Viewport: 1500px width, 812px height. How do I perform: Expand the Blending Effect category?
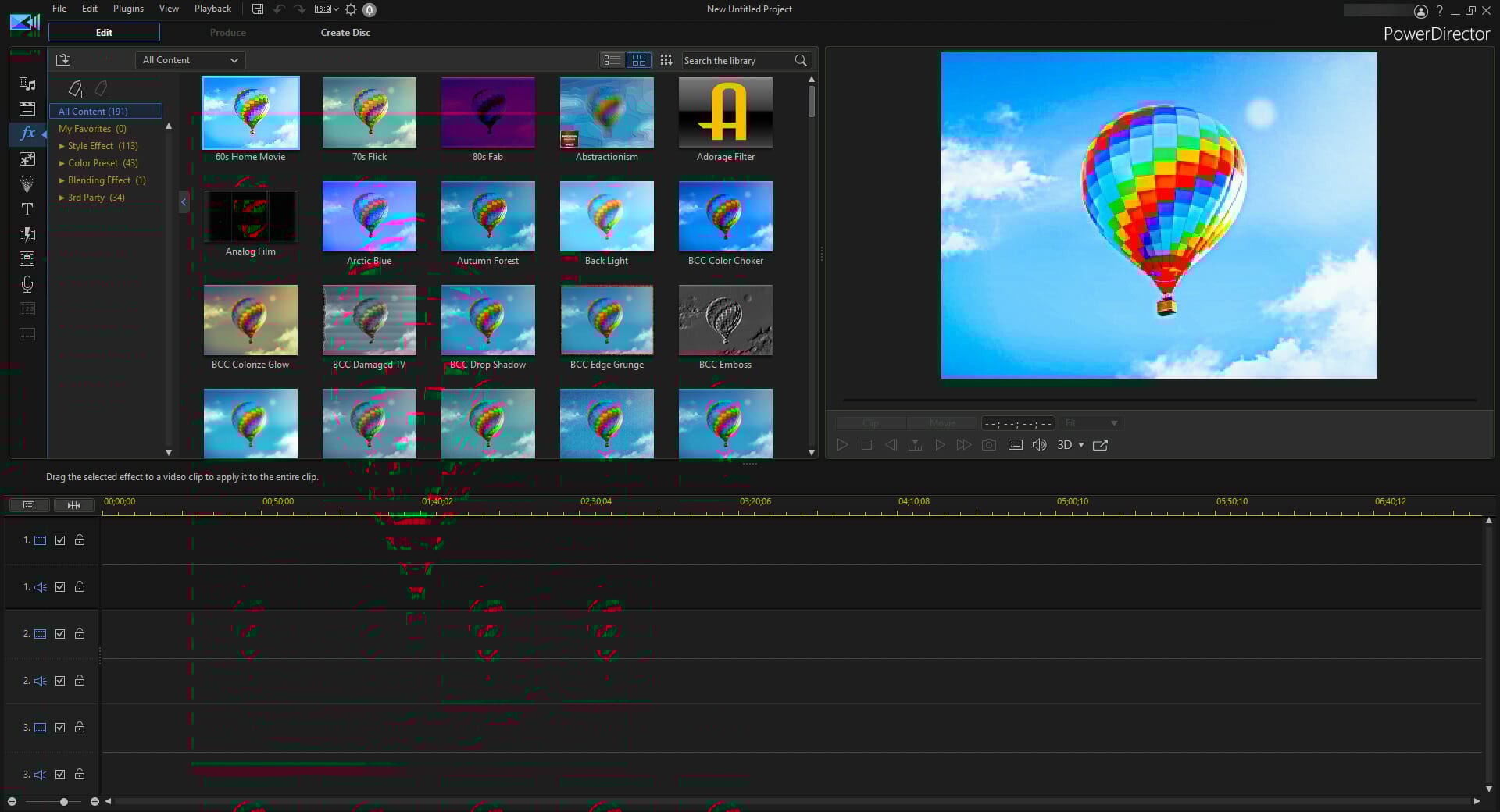[62, 180]
